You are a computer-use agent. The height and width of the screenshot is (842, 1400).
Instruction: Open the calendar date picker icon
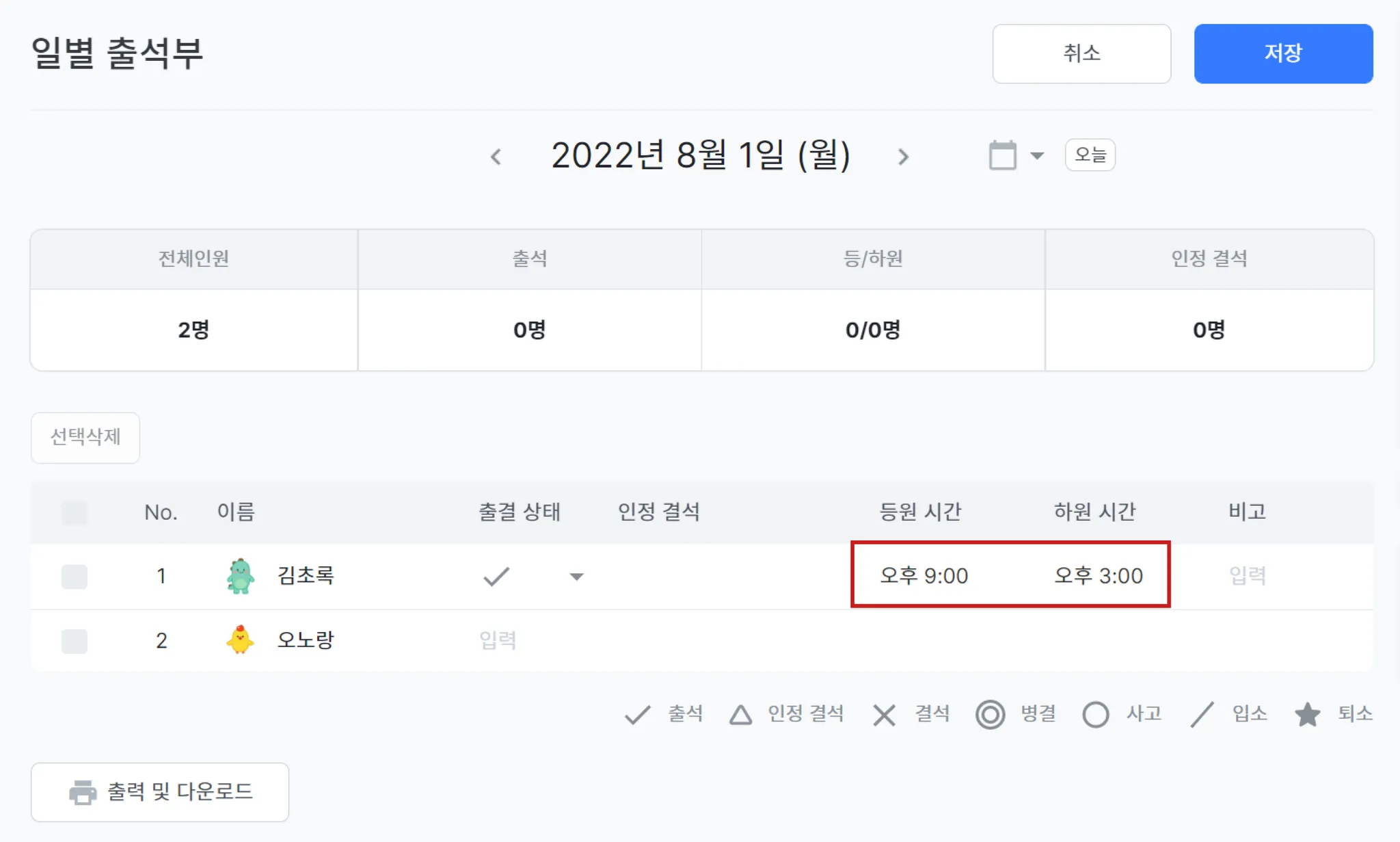[x=1003, y=155]
